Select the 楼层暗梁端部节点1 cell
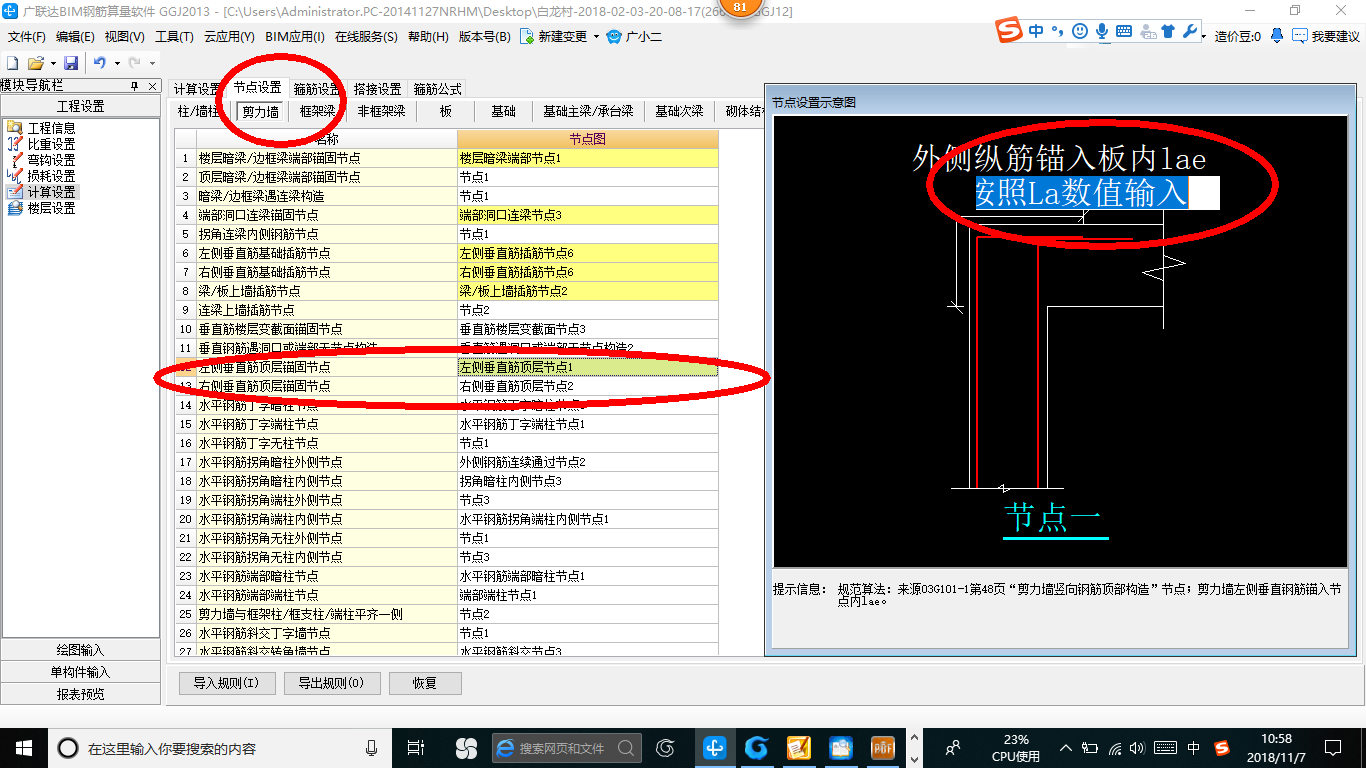 pyautogui.click(x=587, y=158)
